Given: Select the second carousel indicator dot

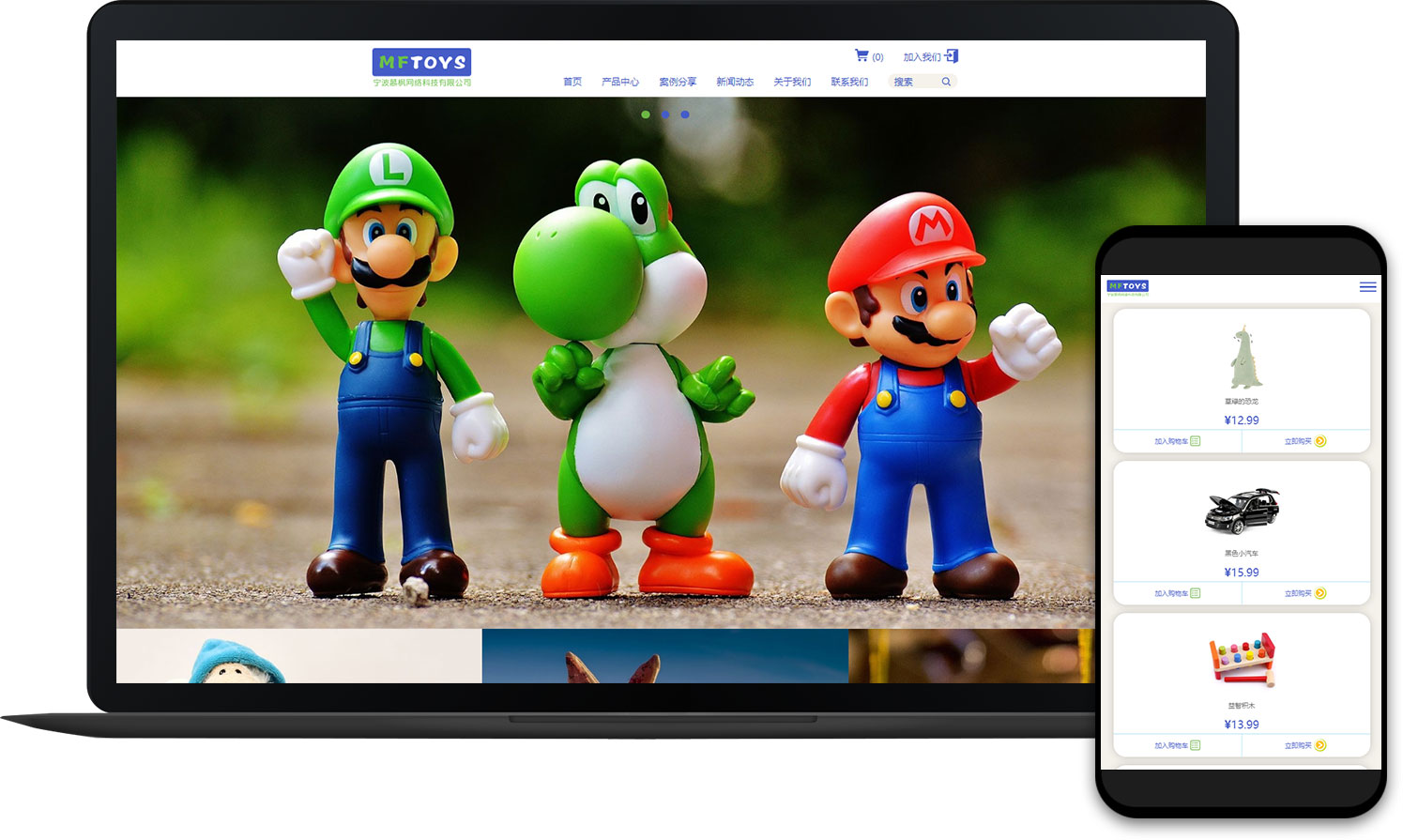Looking at the screenshot, I should (x=665, y=115).
